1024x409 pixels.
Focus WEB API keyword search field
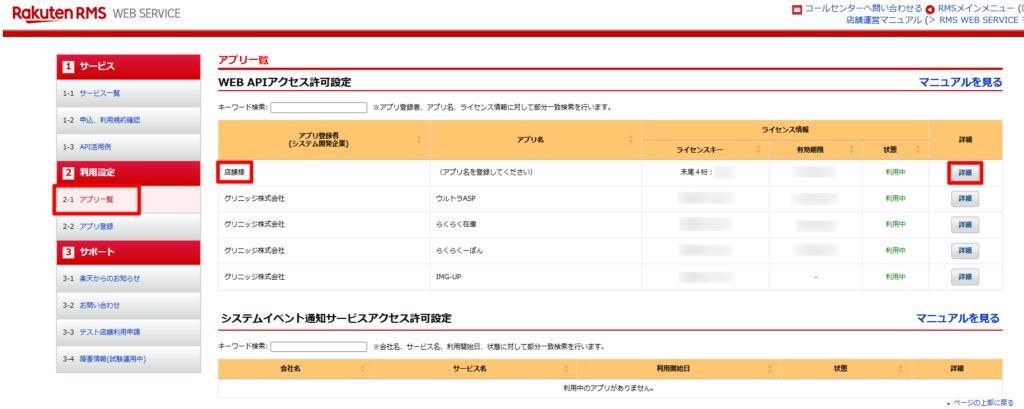coord(319,107)
